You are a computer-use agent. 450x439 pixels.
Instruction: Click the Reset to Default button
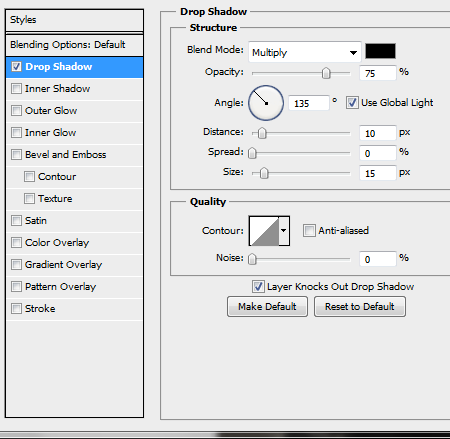click(360, 306)
